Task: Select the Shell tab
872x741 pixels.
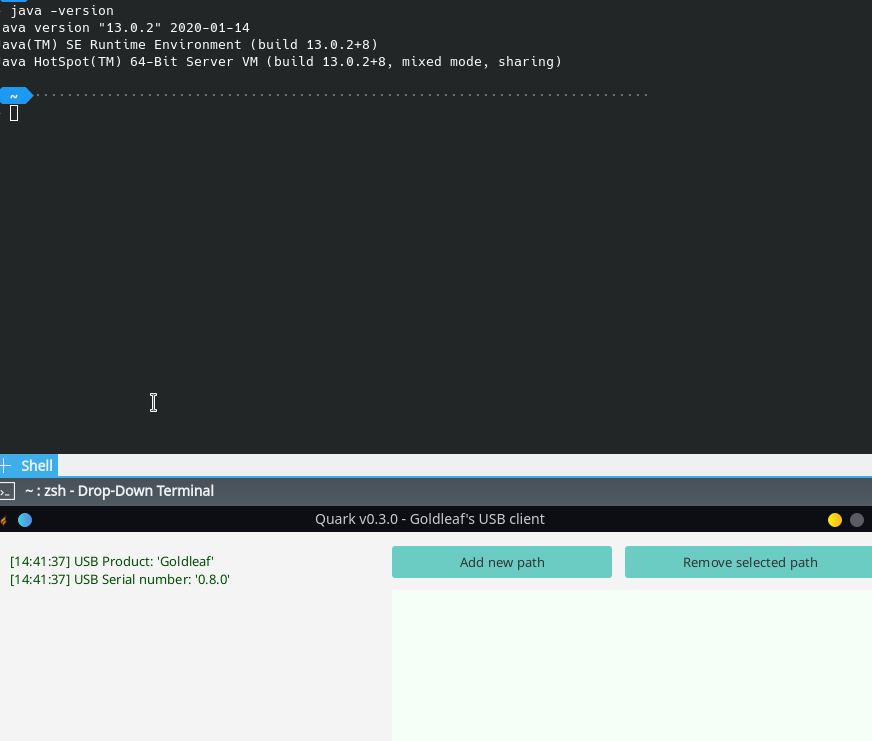Action: pyautogui.click(x=37, y=465)
